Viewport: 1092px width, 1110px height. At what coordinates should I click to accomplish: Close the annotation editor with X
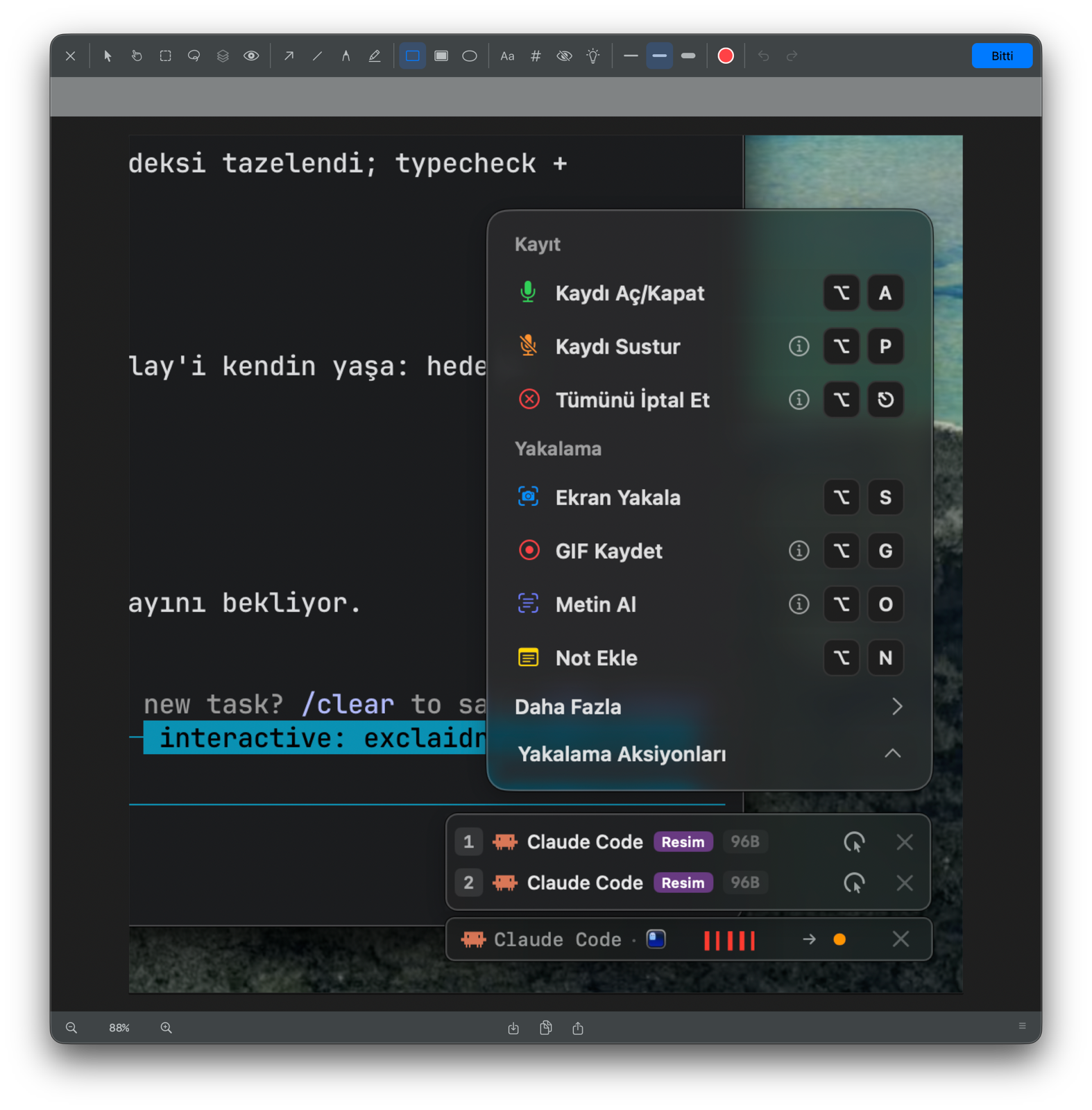coord(71,56)
